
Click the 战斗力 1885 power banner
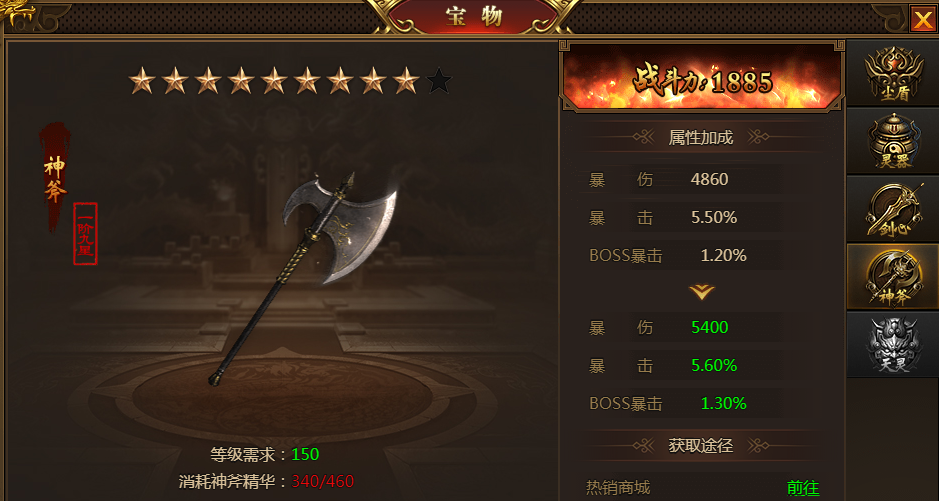(x=701, y=77)
